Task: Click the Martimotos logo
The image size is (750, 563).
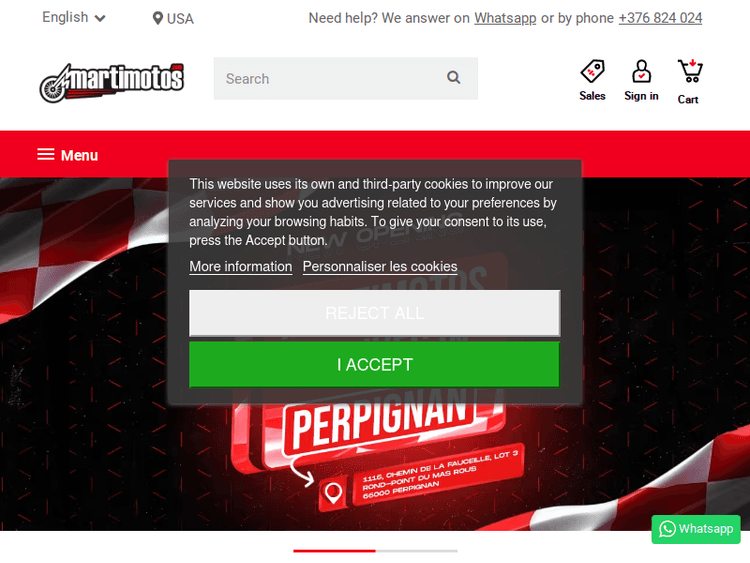Action: click(x=111, y=83)
